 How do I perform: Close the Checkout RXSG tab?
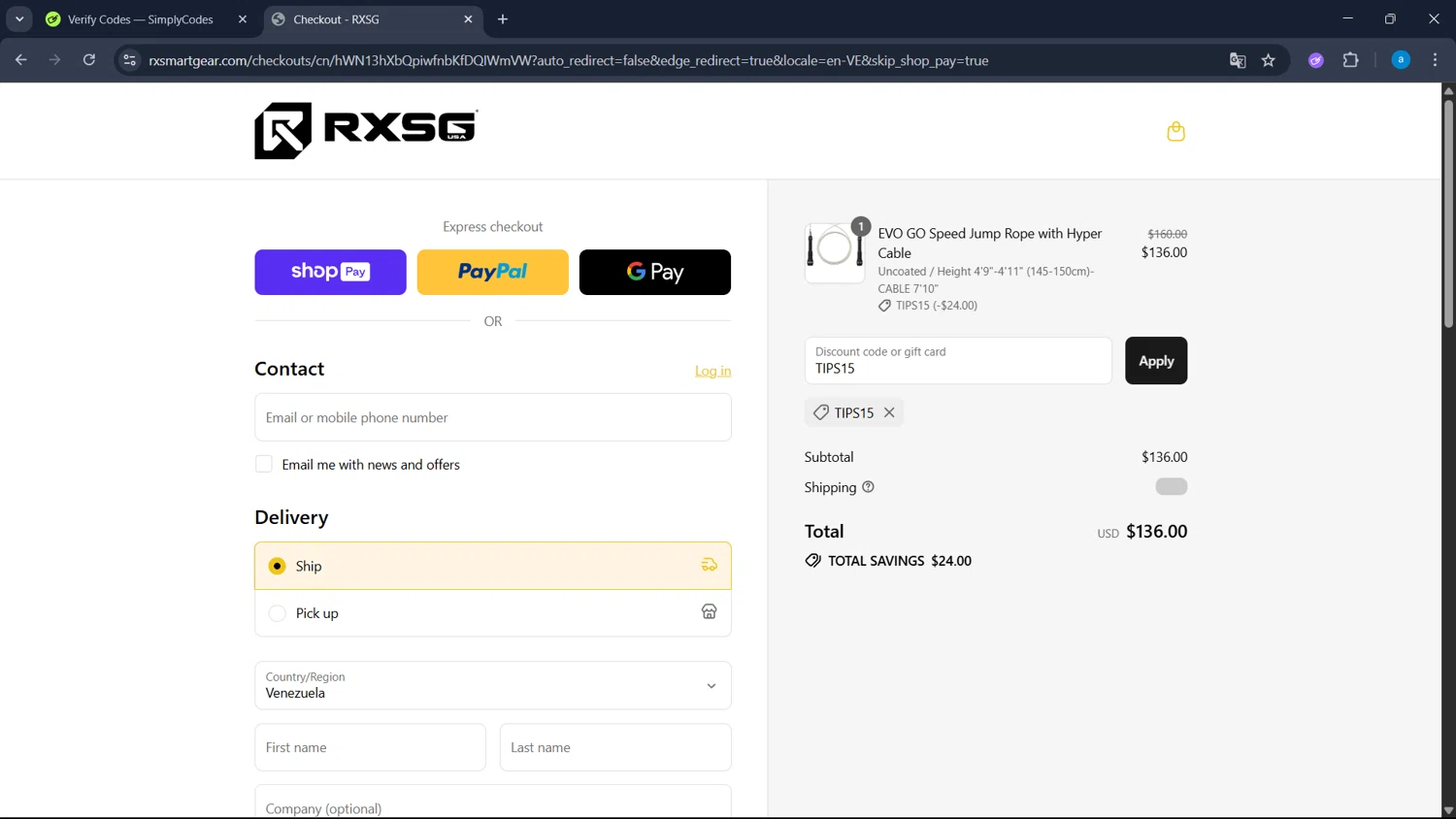point(469,19)
